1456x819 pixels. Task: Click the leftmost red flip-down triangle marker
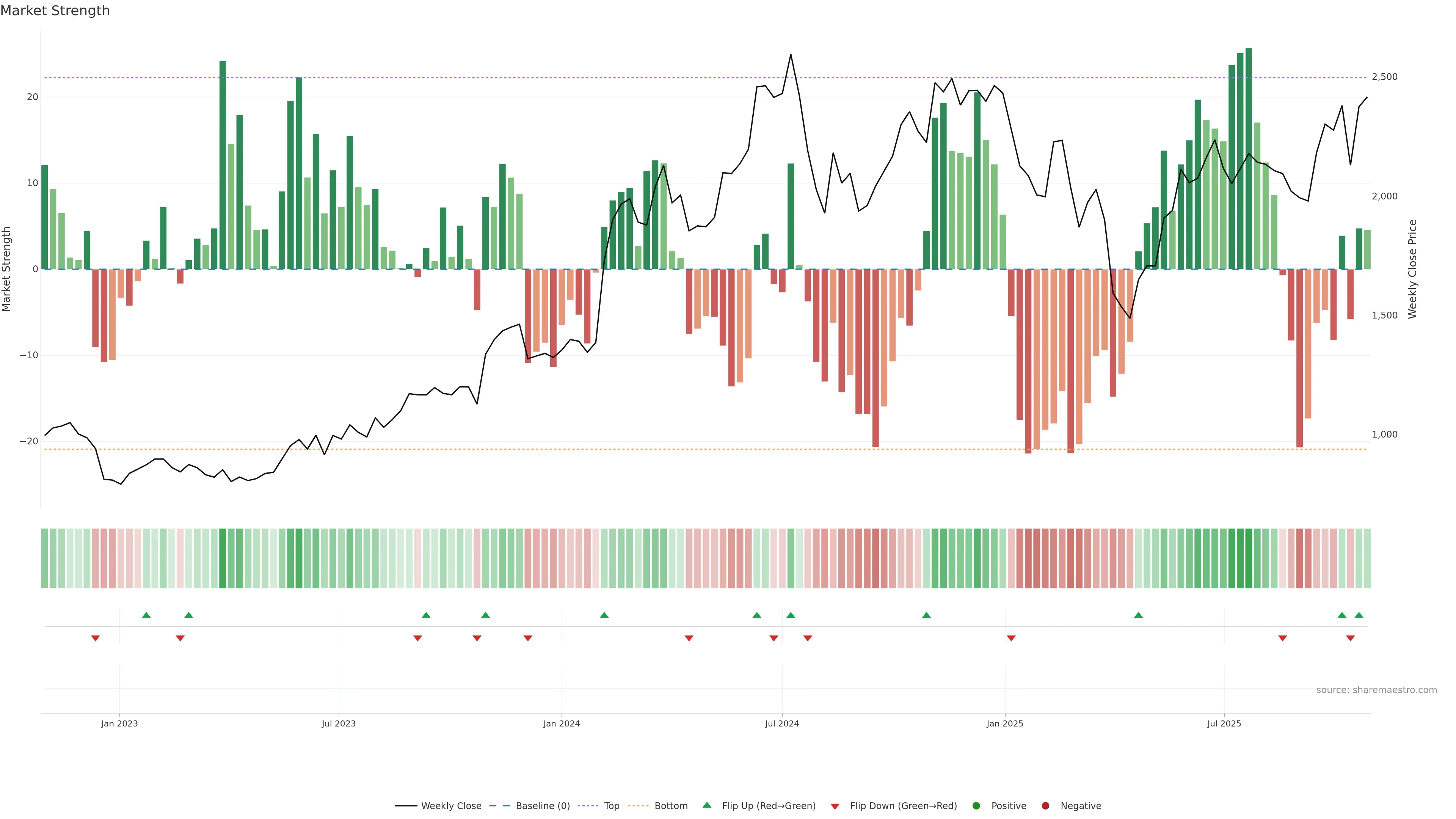pos(96,638)
